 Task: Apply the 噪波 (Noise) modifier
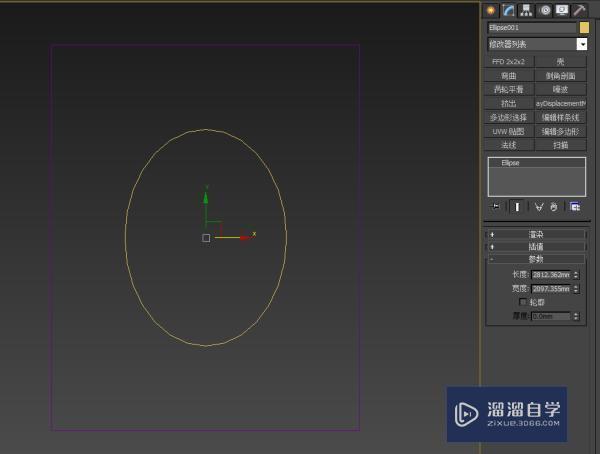(560, 89)
